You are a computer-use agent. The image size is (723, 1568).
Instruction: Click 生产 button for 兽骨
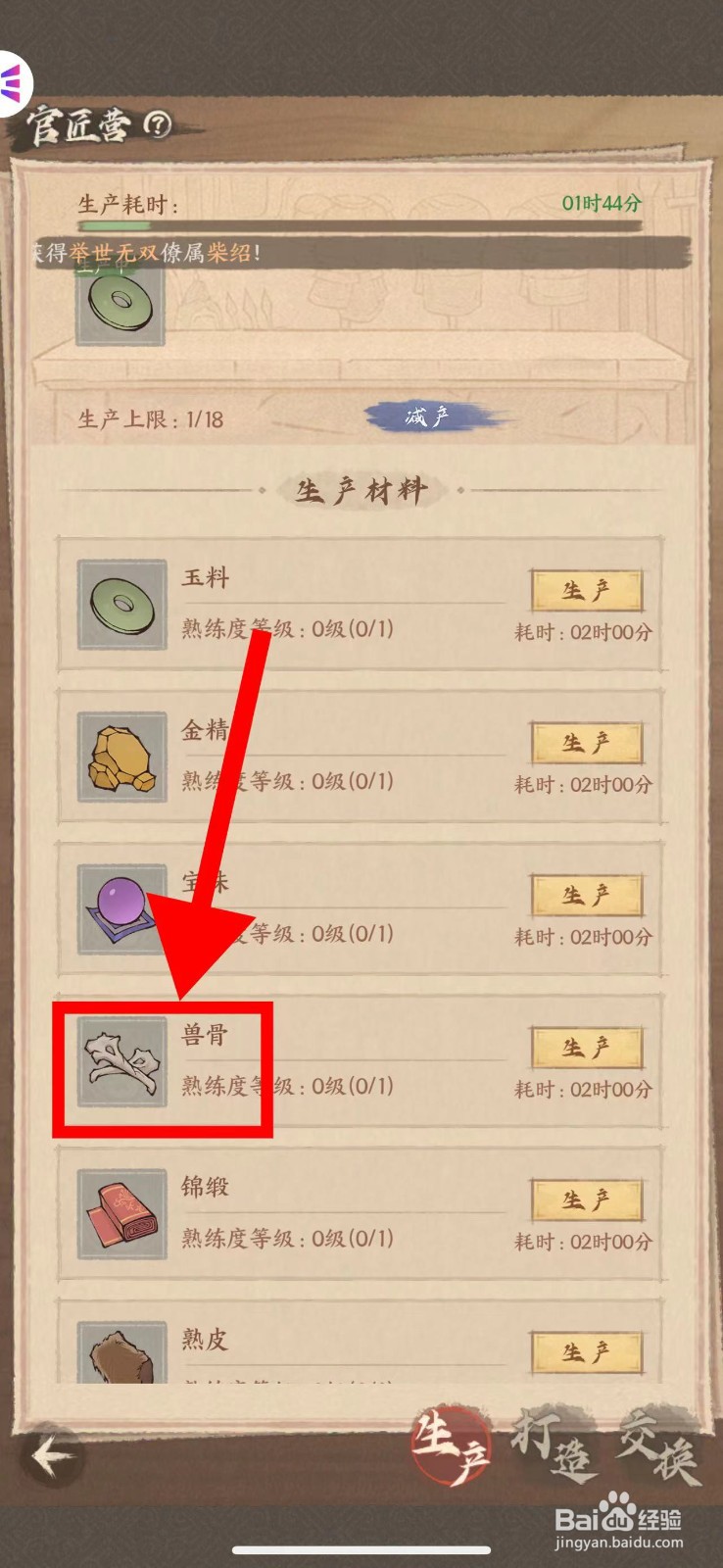(587, 1049)
